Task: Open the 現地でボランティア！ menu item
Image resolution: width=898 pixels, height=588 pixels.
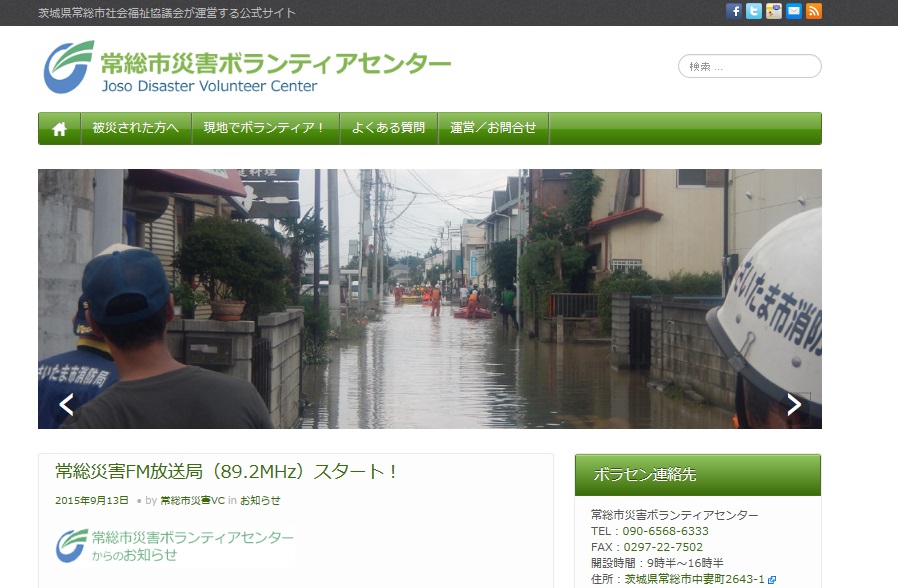Action: [264, 128]
